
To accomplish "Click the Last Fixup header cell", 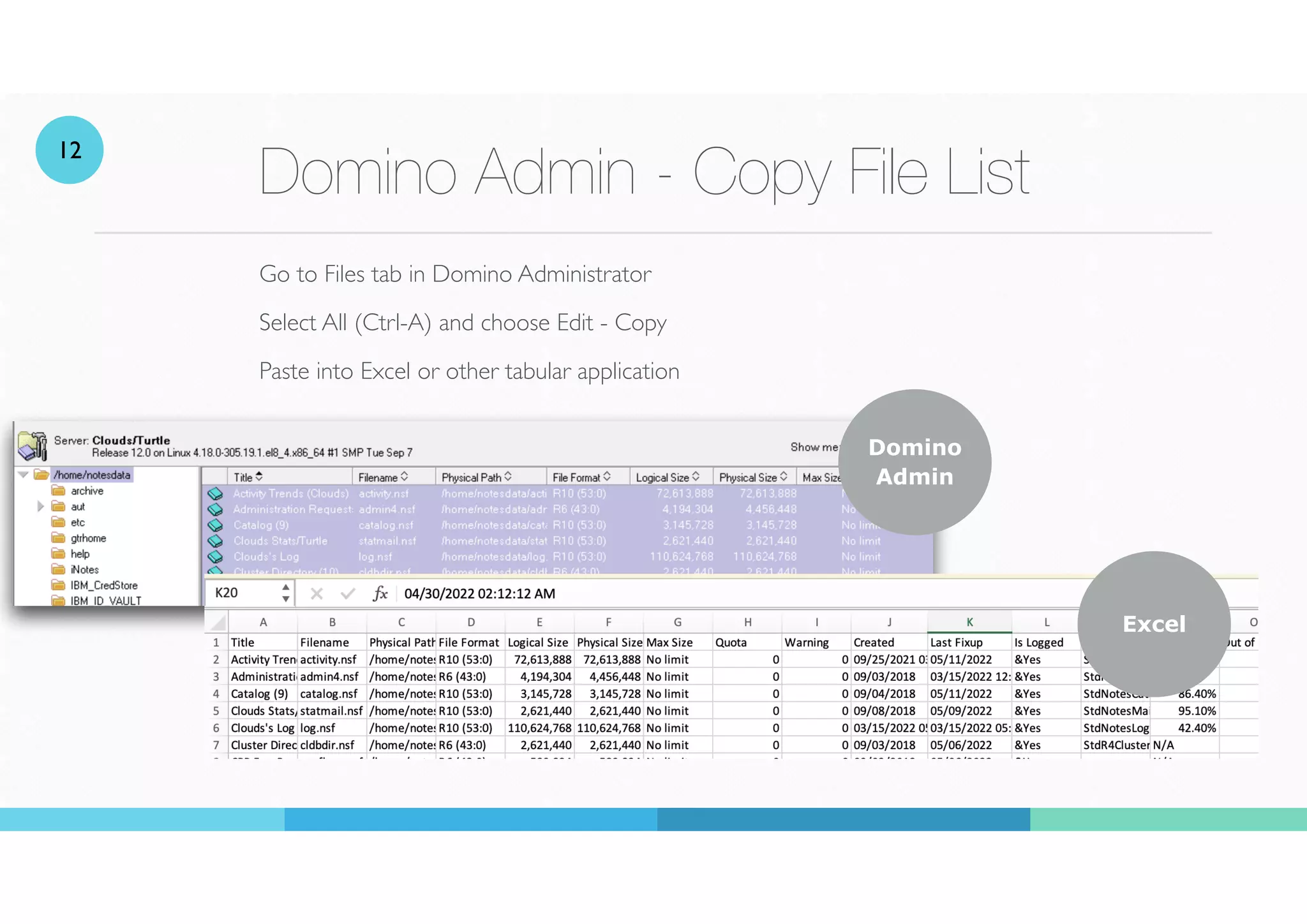I will point(969,643).
